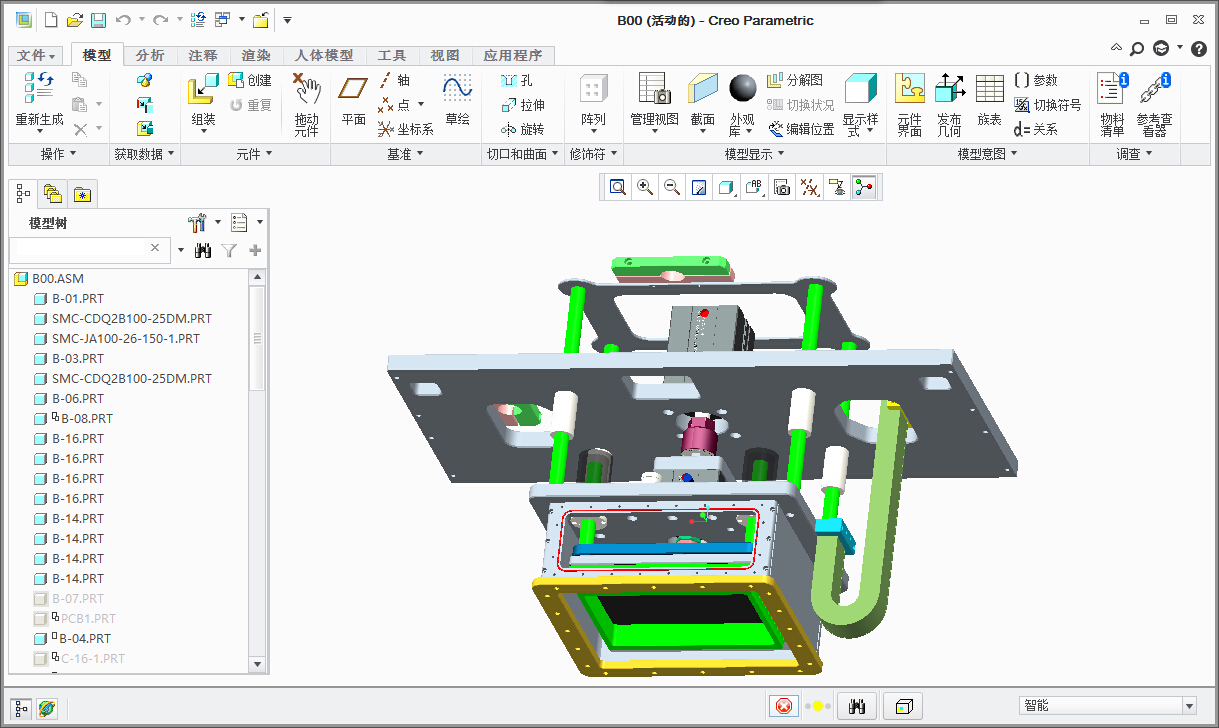The width and height of the screenshot is (1219, 728).
Task: Click the model tree vertical scrollbar
Action: [258, 340]
